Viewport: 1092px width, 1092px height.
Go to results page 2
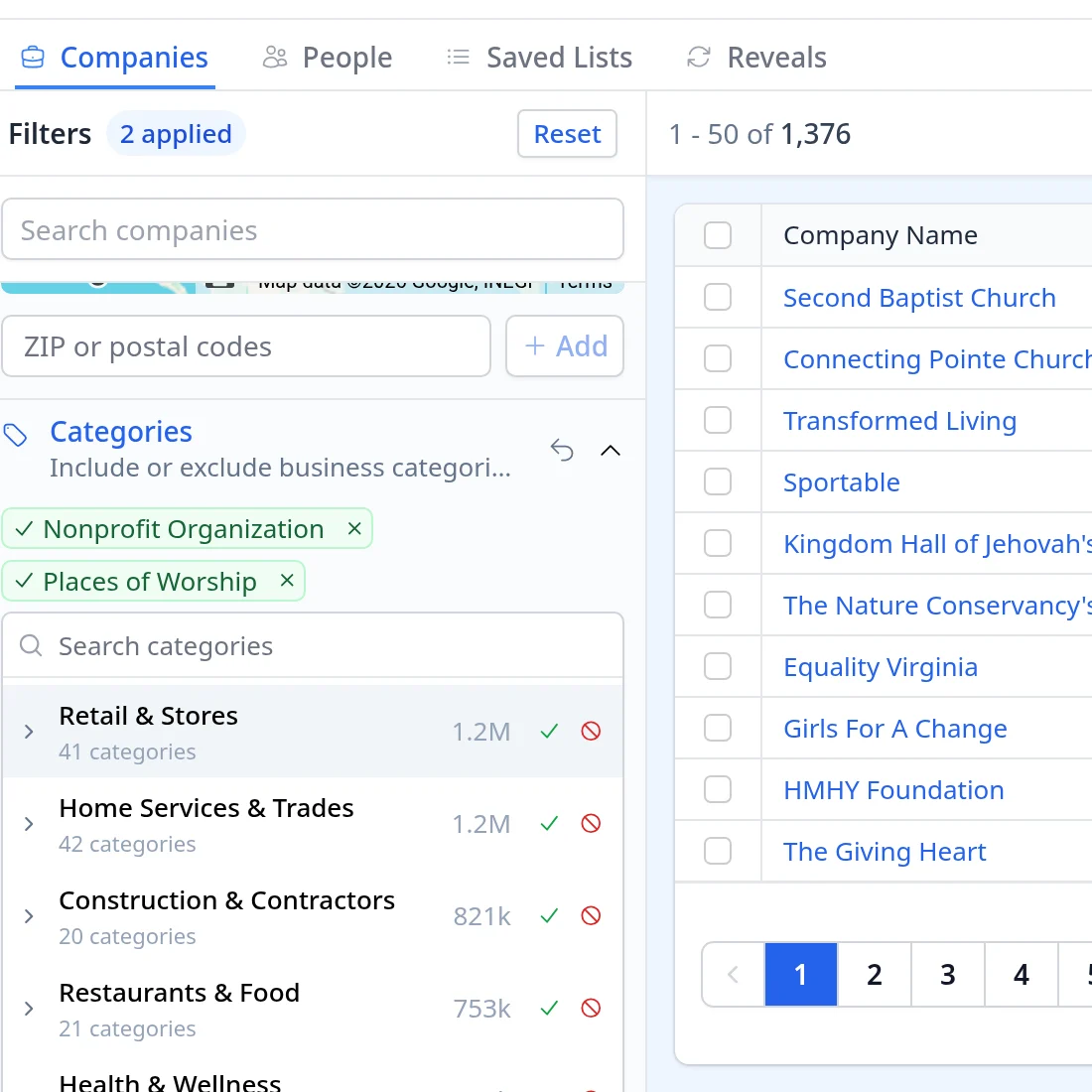point(874,974)
